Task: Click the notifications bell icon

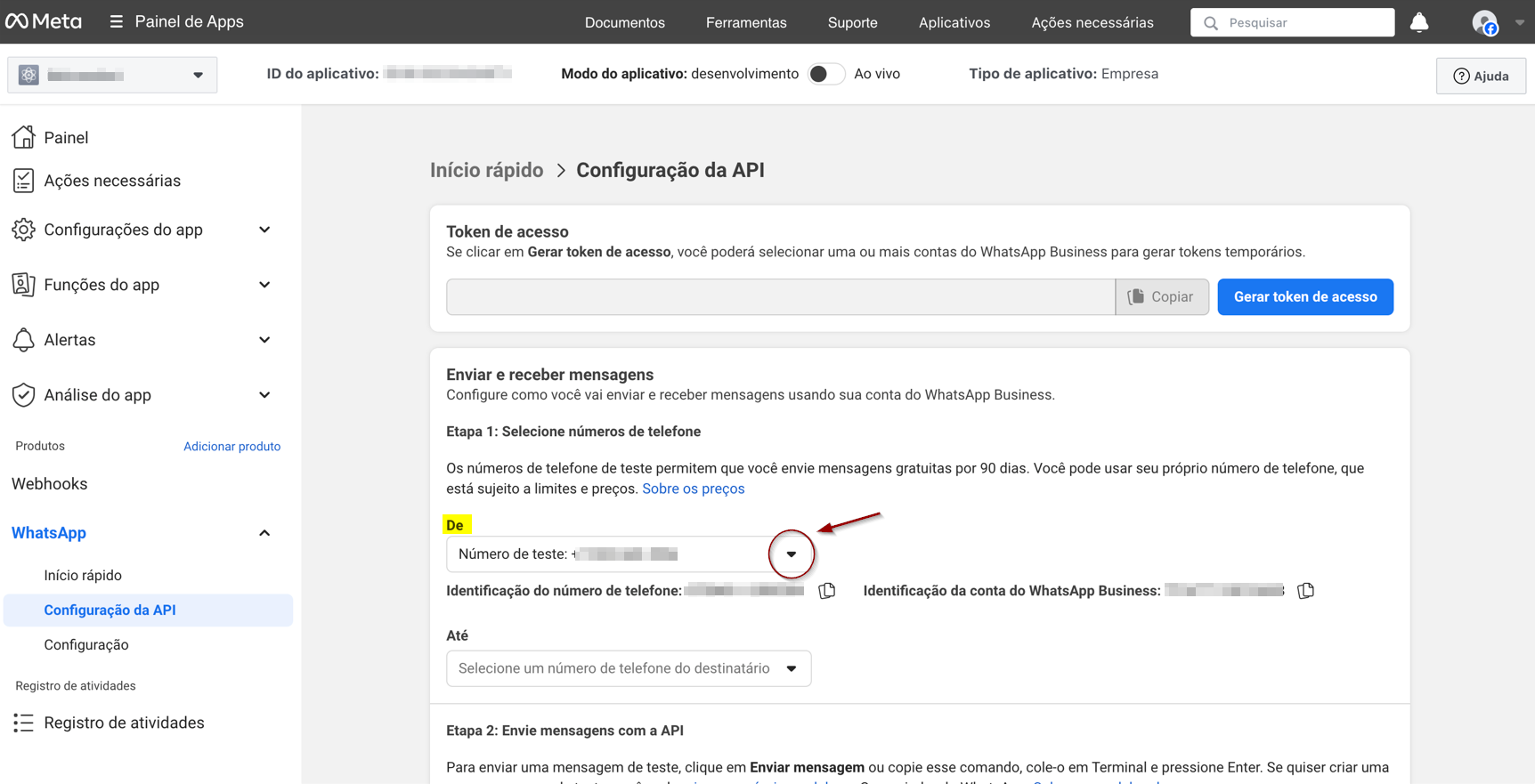Action: (1419, 22)
